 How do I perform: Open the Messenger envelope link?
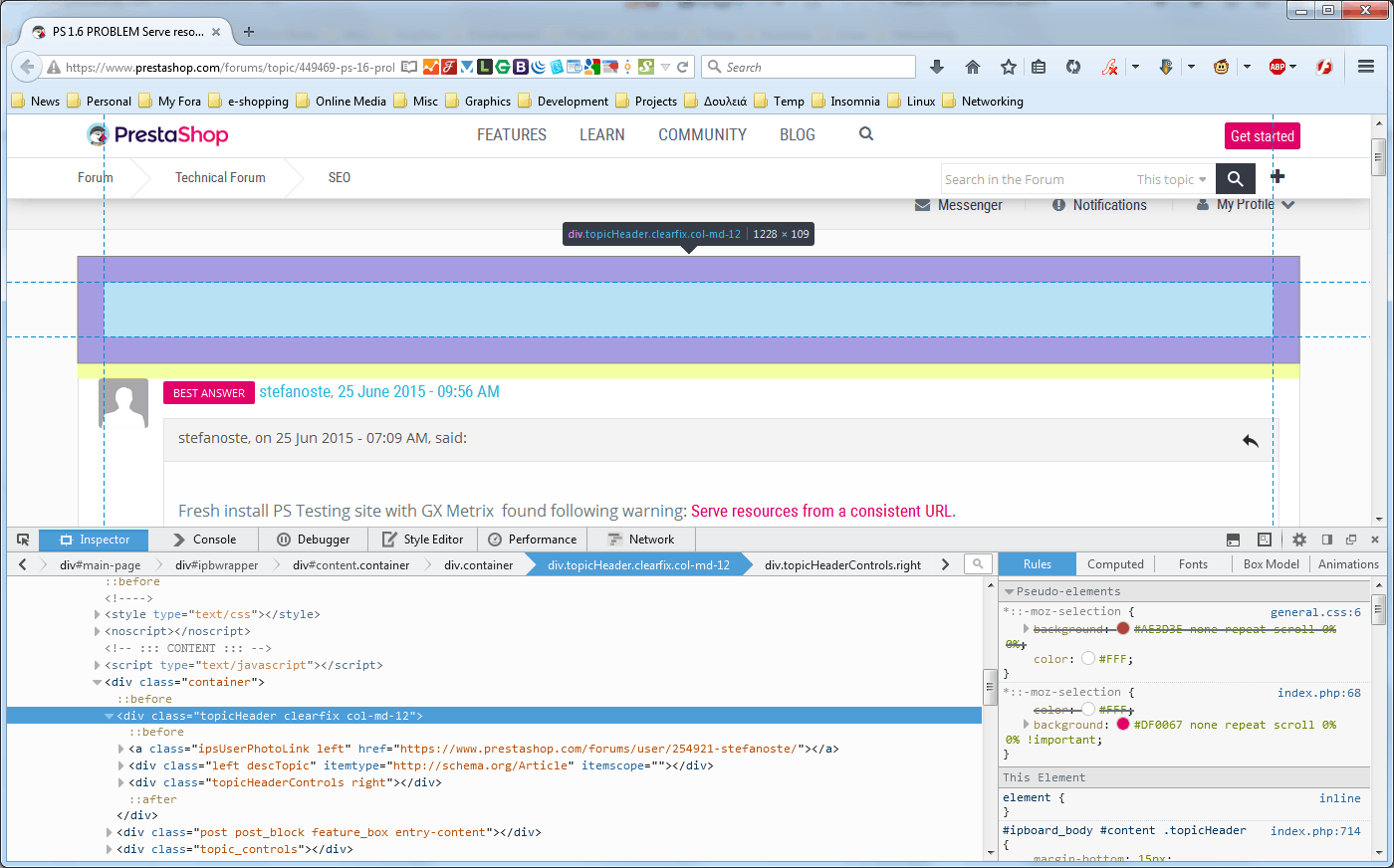click(x=959, y=205)
